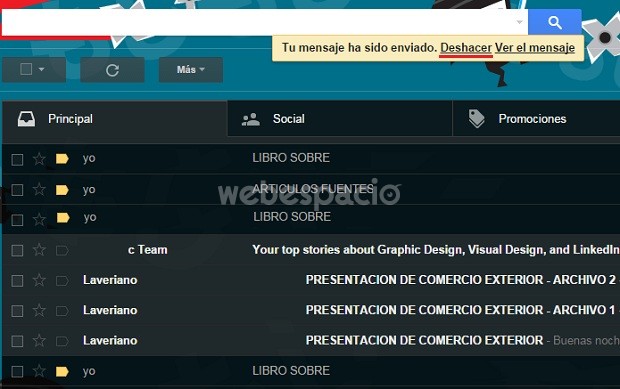Check the box for the ARCHIVO 2 email
620x389 pixels.
tap(17, 281)
